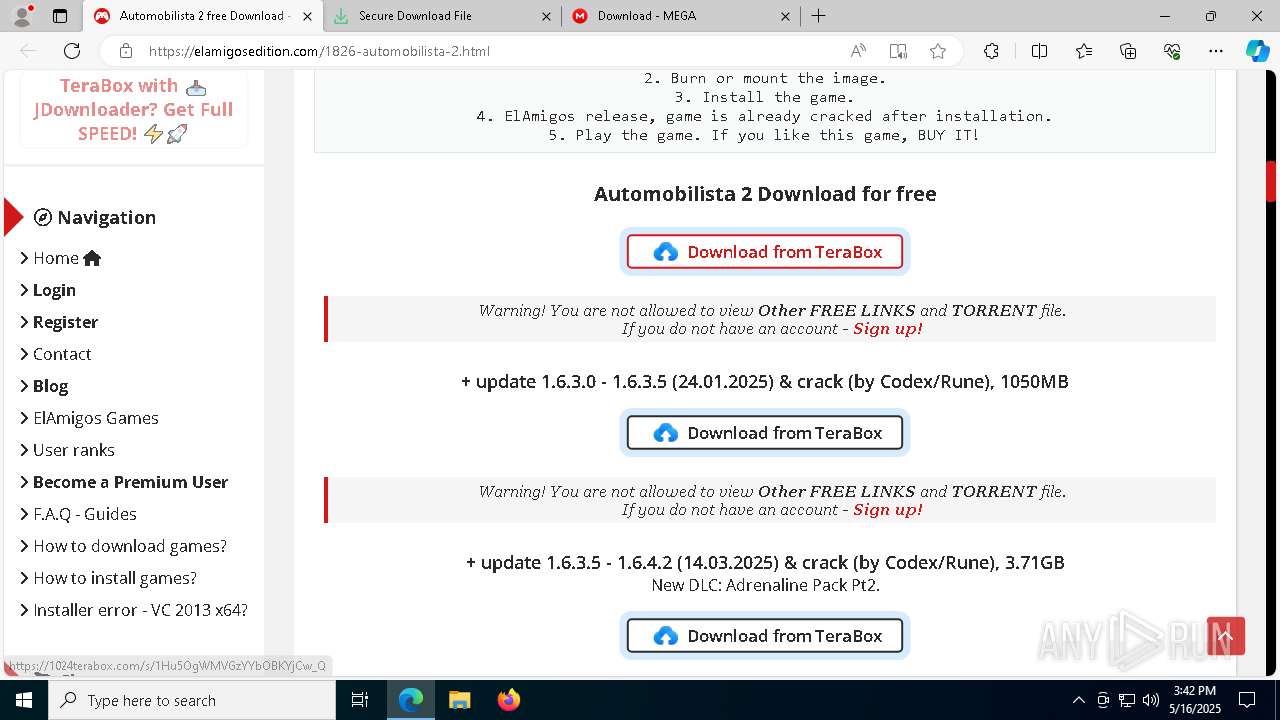This screenshot has height=720, width=1280.
Task: Open the volume control in system tray
Action: pos(1151,700)
